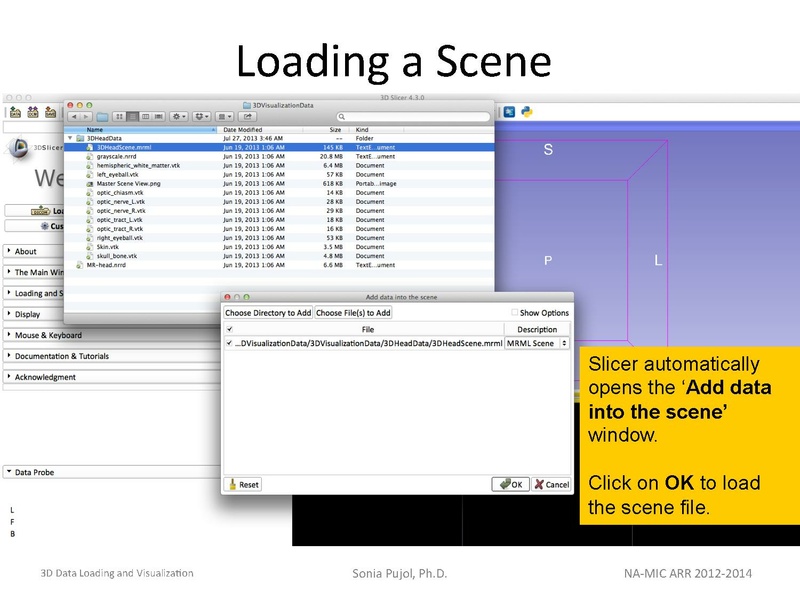The height and width of the screenshot is (600, 800).
Task: Click the 3DSlicer logo in the Welcome panel
Action: pos(19,148)
